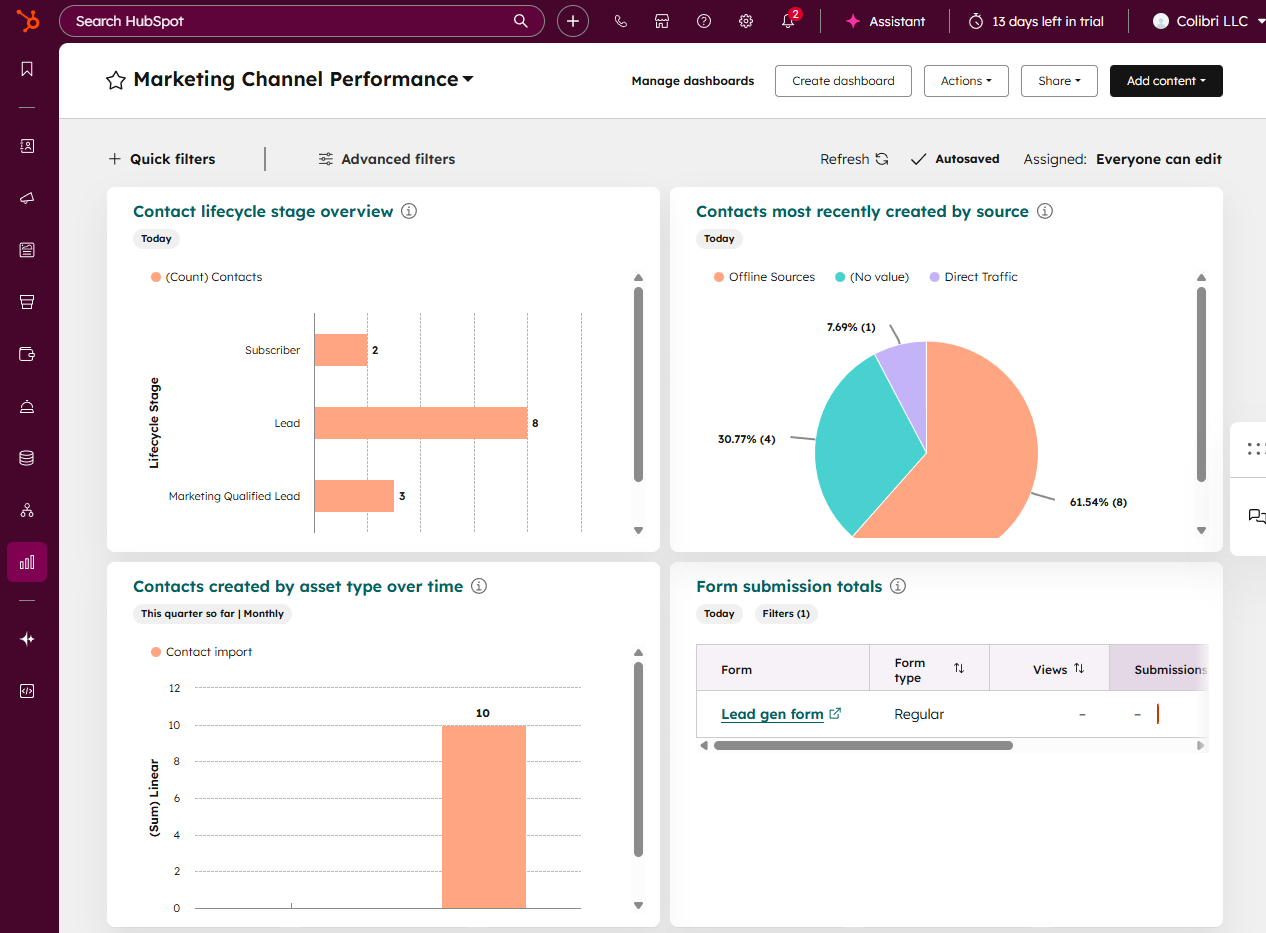Open the Lead gen form link
The width and height of the screenshot is (1266, 933).
[x=773, y=714]
